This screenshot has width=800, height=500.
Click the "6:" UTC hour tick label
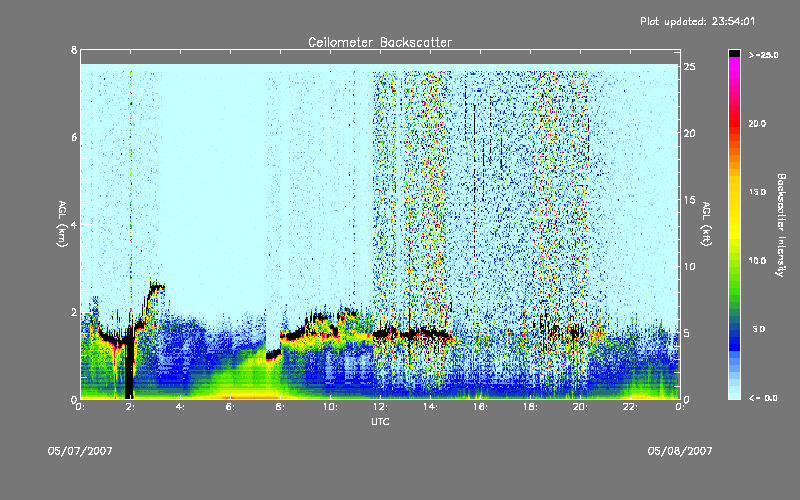click(x=231, y=407)
